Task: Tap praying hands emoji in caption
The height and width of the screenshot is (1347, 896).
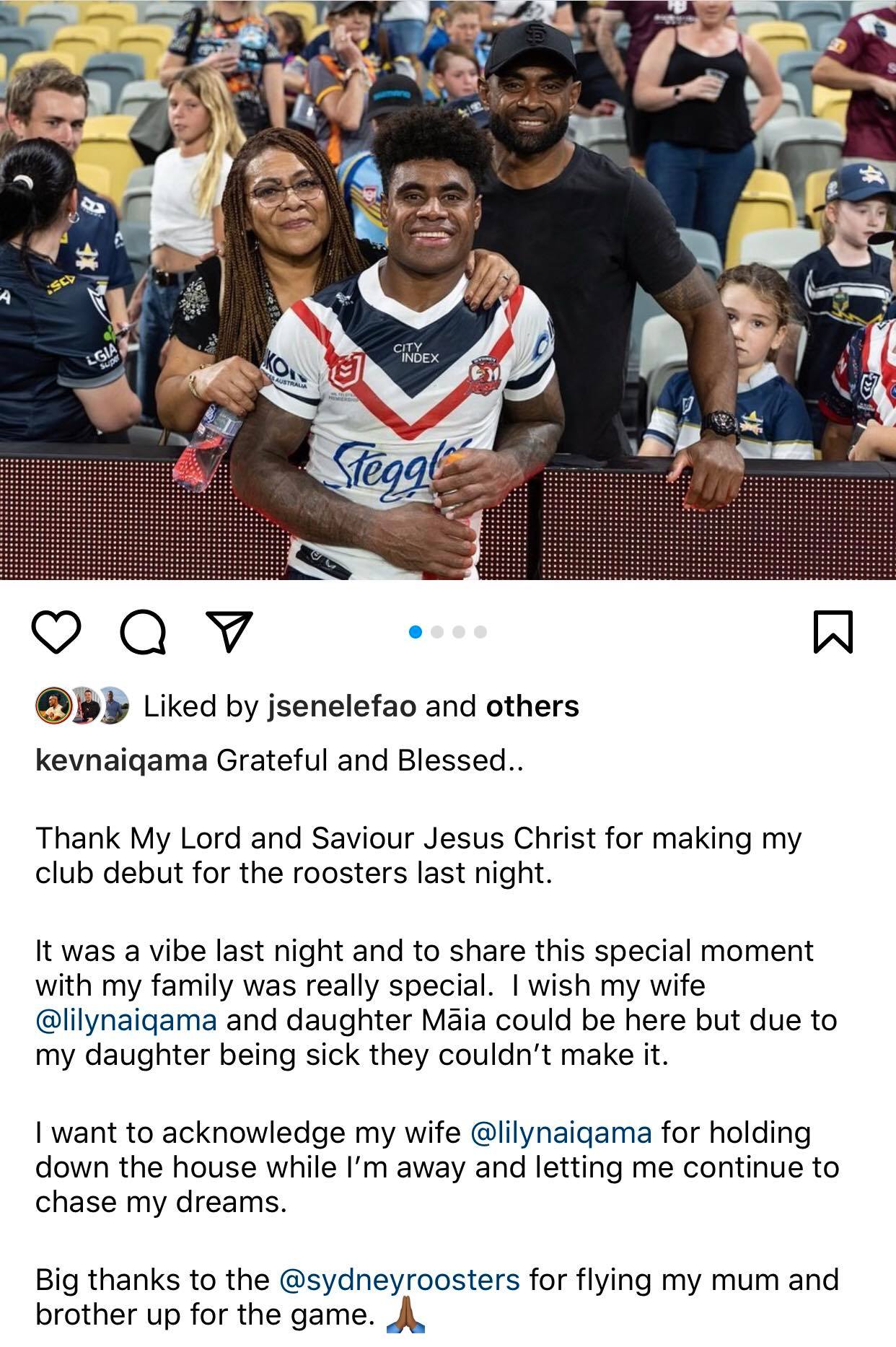Action: pos(406,1315)
